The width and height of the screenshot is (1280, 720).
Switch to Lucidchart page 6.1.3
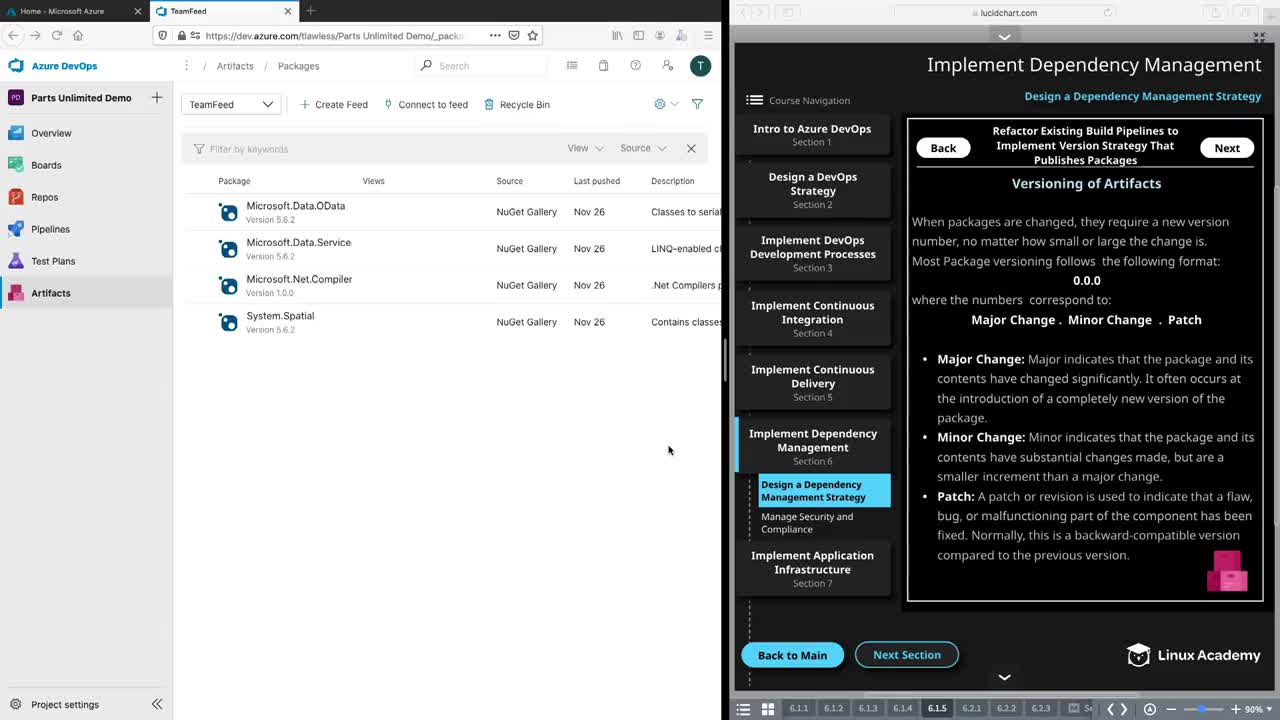click(x=868, y=709)
